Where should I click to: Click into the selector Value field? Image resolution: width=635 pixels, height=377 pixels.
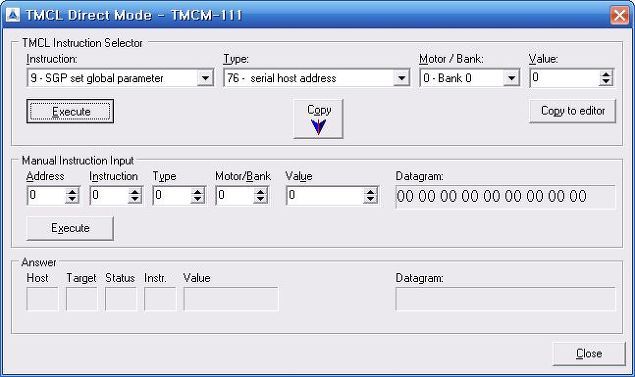click(565, 78)
